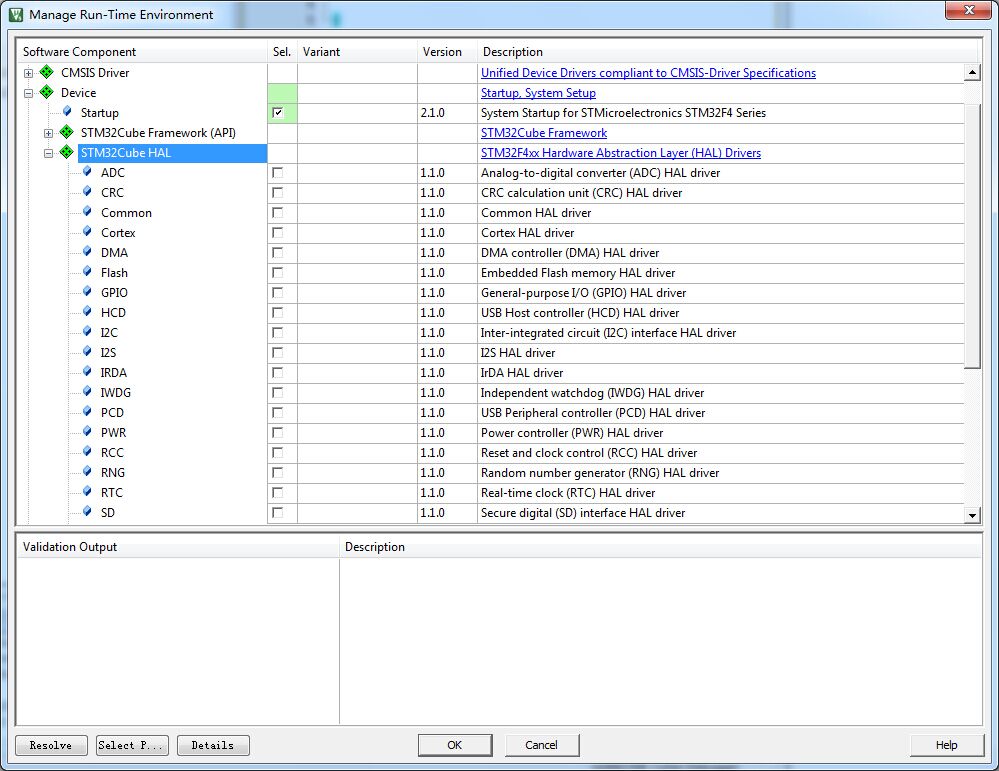Screen dimensions: 999x771
Task: Click the blue component icon beside IWDG
Action: 87,391
